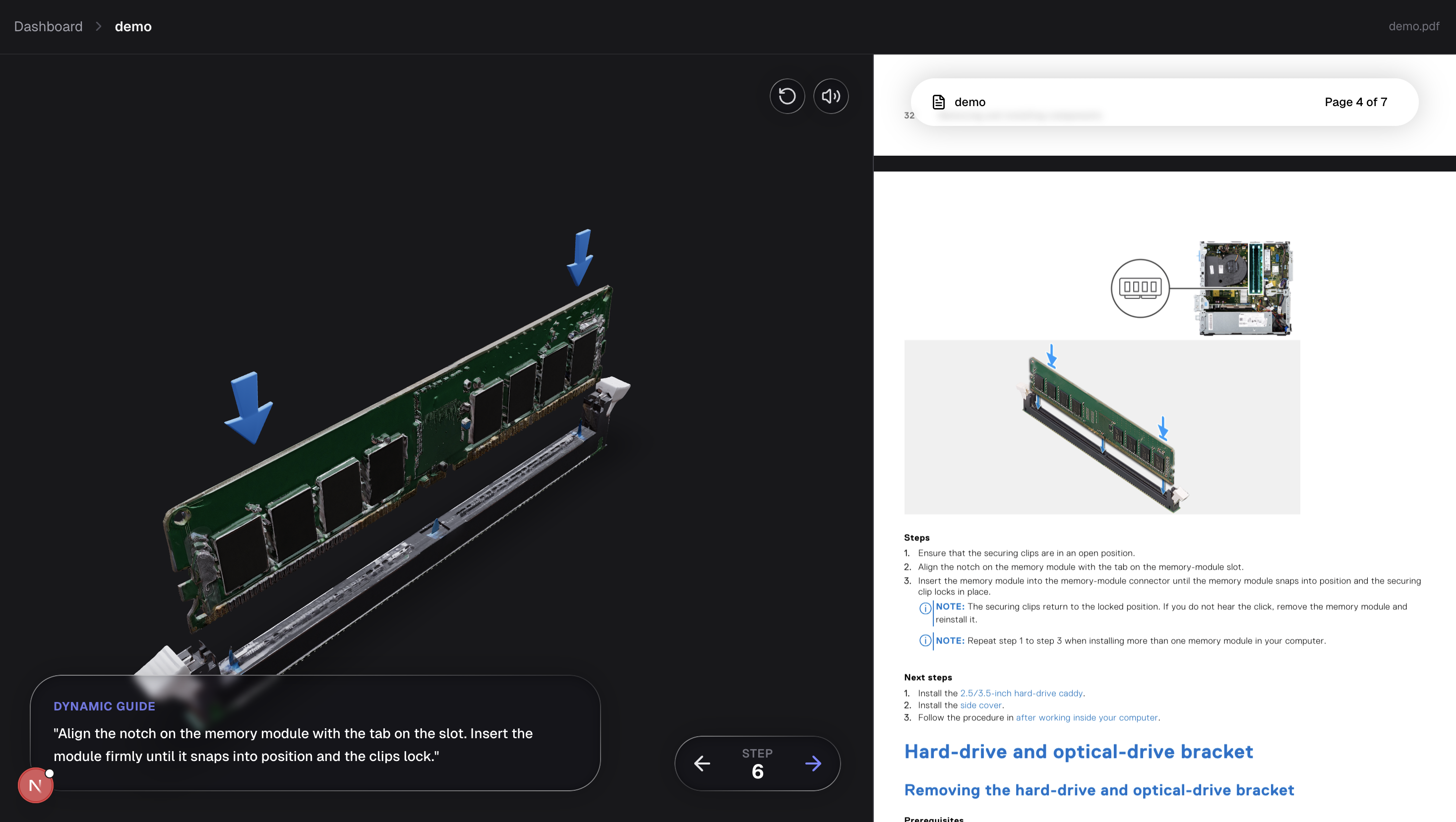
Task: Click the Page 4 of 7 indicator
Action: pos(1355,102)
